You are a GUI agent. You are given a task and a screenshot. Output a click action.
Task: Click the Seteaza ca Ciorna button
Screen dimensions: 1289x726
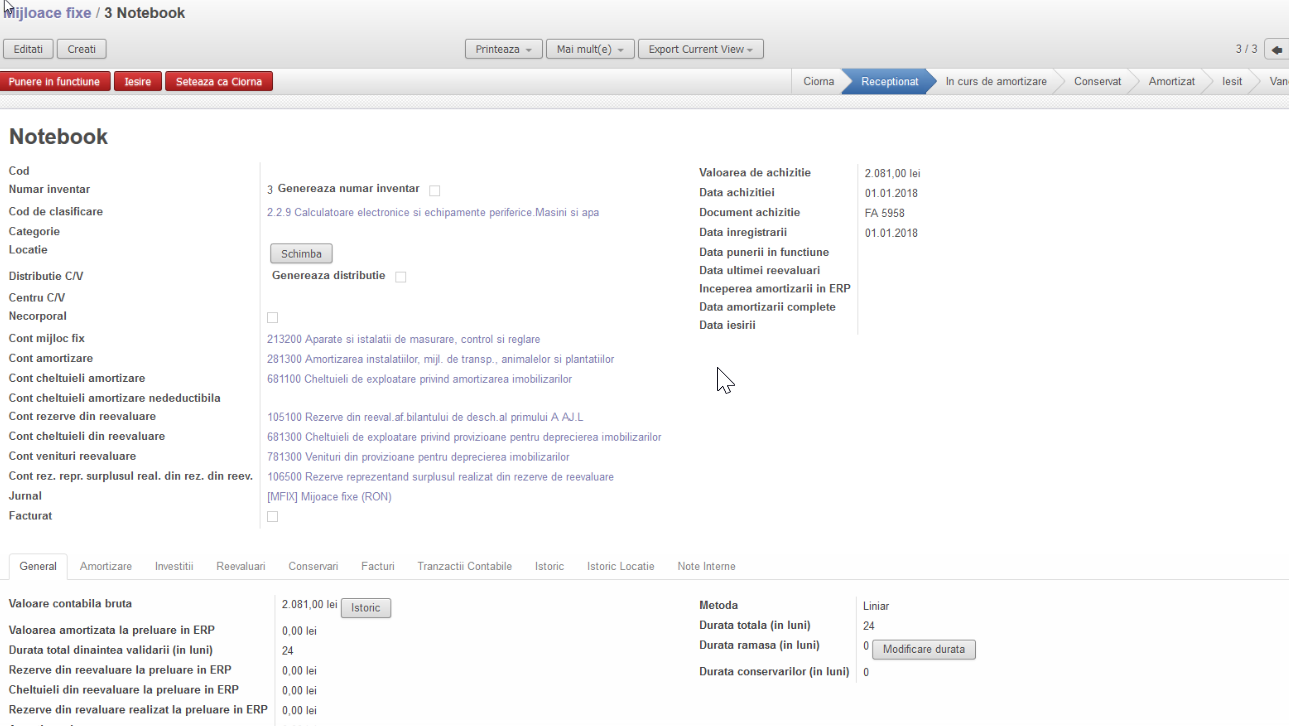coord(218,82)
